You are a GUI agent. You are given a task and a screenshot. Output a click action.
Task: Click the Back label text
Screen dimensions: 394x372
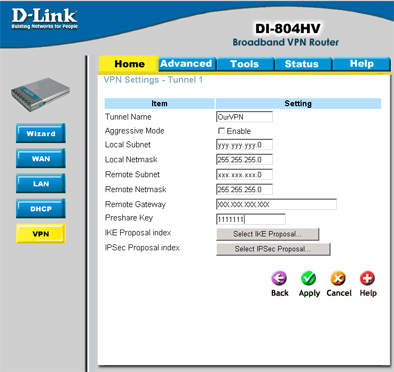point(280,293)
